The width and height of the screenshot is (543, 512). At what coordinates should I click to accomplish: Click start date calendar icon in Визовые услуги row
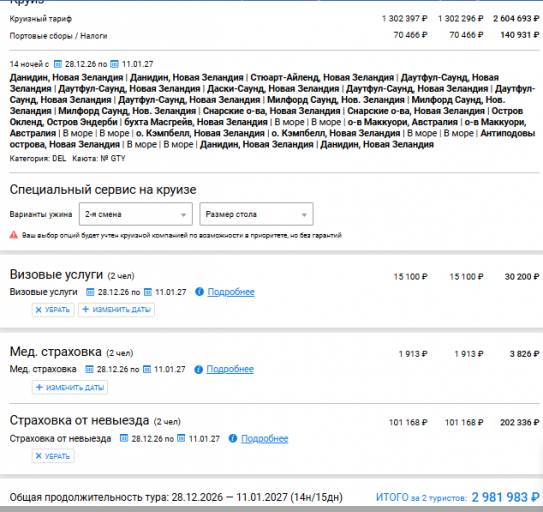coord(90,292)
